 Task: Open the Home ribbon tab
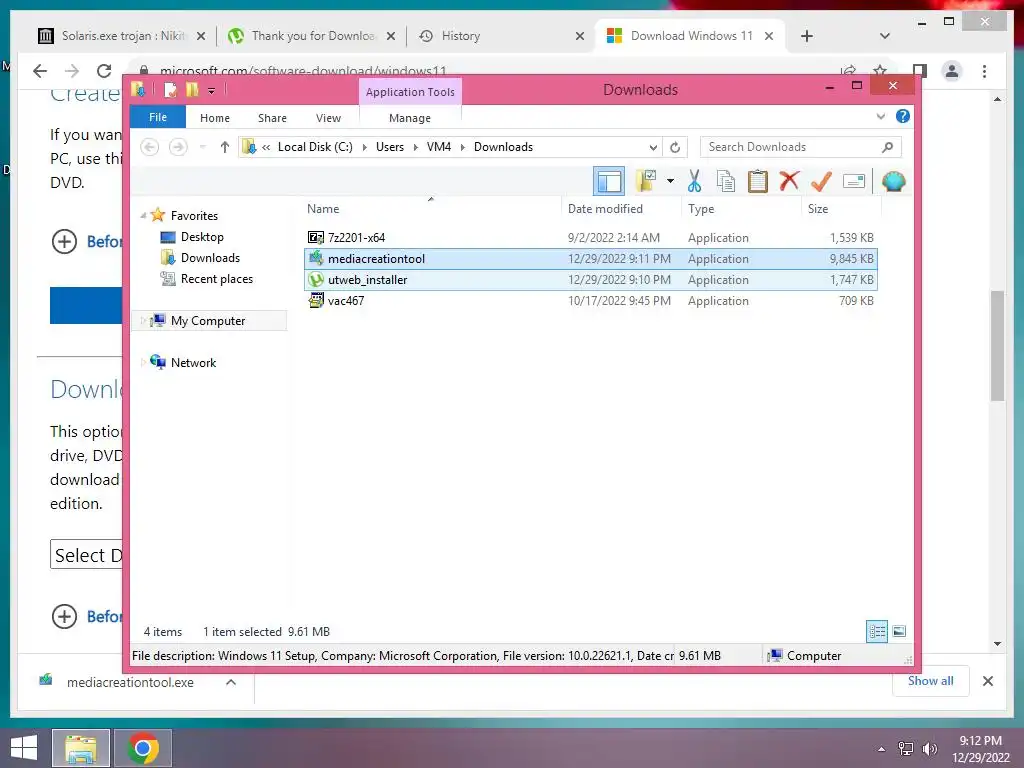(x=214, y=118)
